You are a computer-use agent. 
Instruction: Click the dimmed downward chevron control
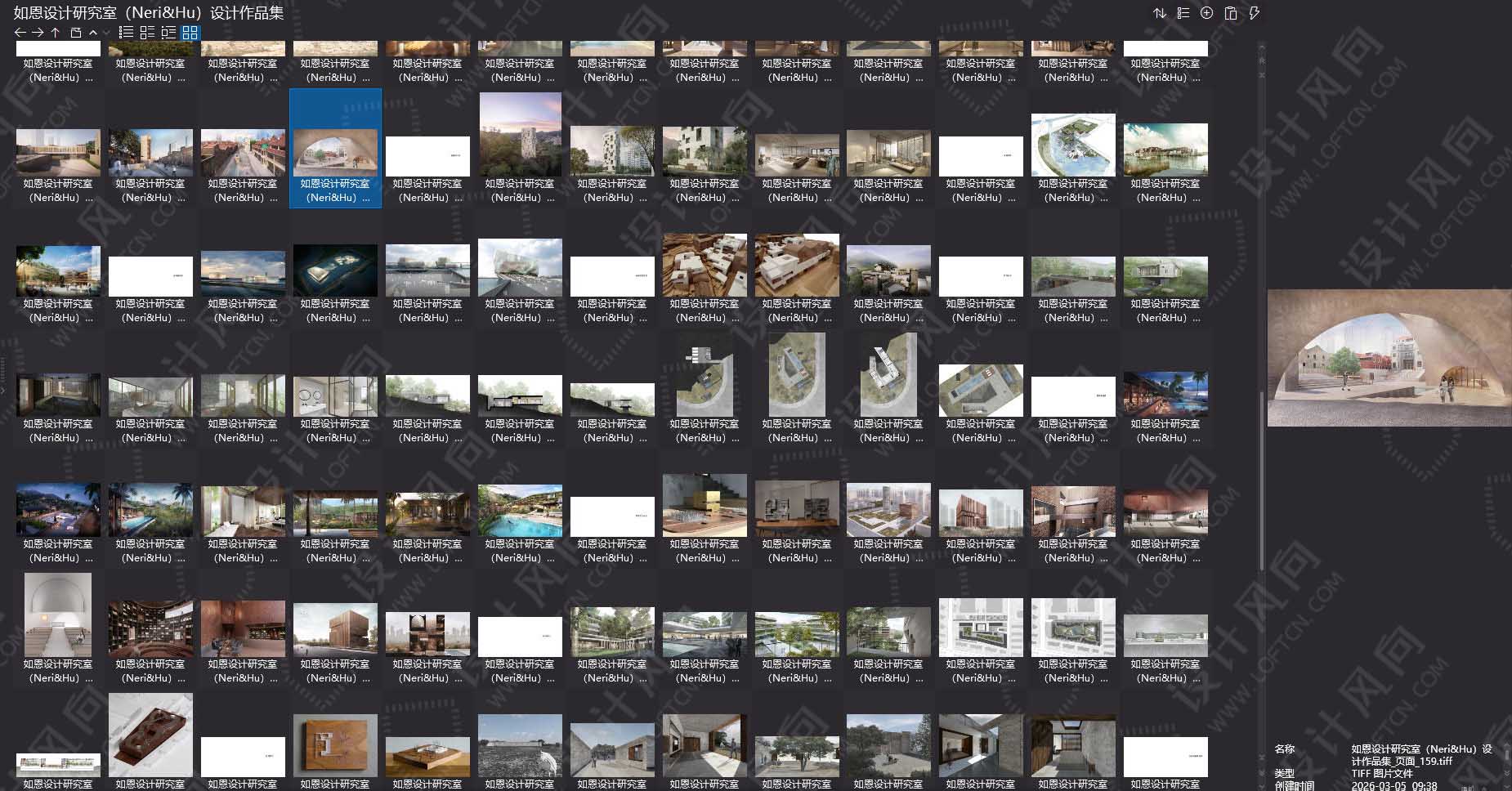pos(106,34)
